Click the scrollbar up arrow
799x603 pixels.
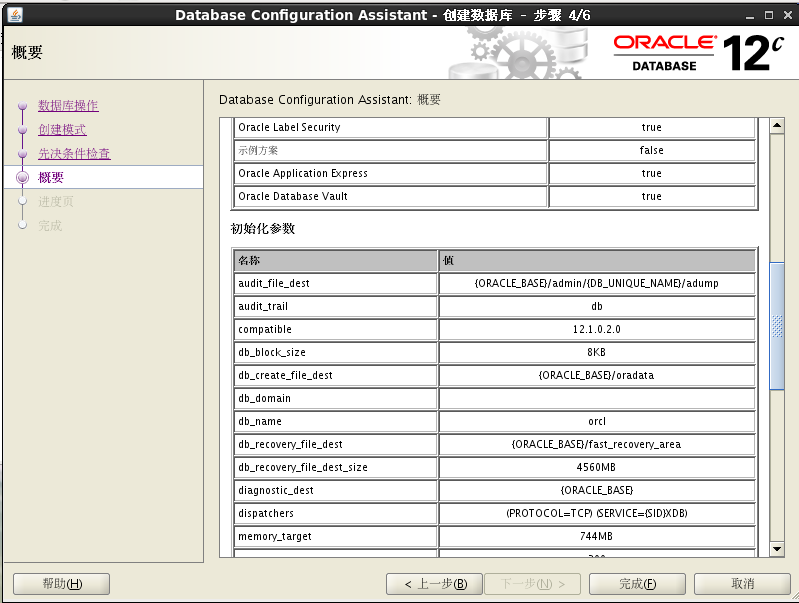(x=777, y=125)
